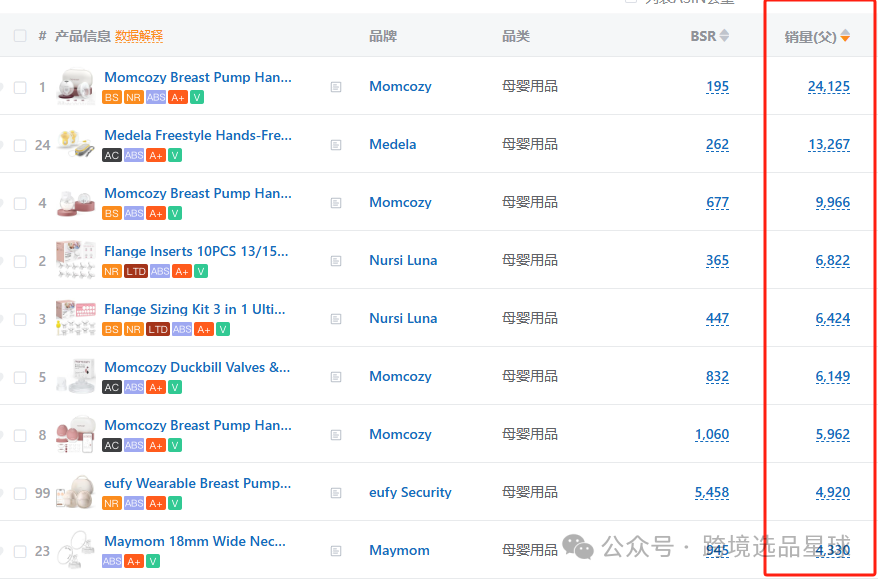Check the box for row 3 Flange Sizing Kit
878x581 pixels.
[x=20, y=320]
